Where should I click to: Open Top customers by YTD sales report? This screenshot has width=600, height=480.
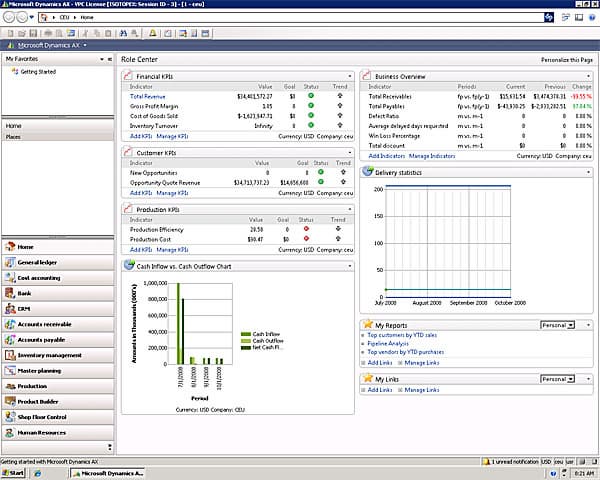tap(402, 335)
